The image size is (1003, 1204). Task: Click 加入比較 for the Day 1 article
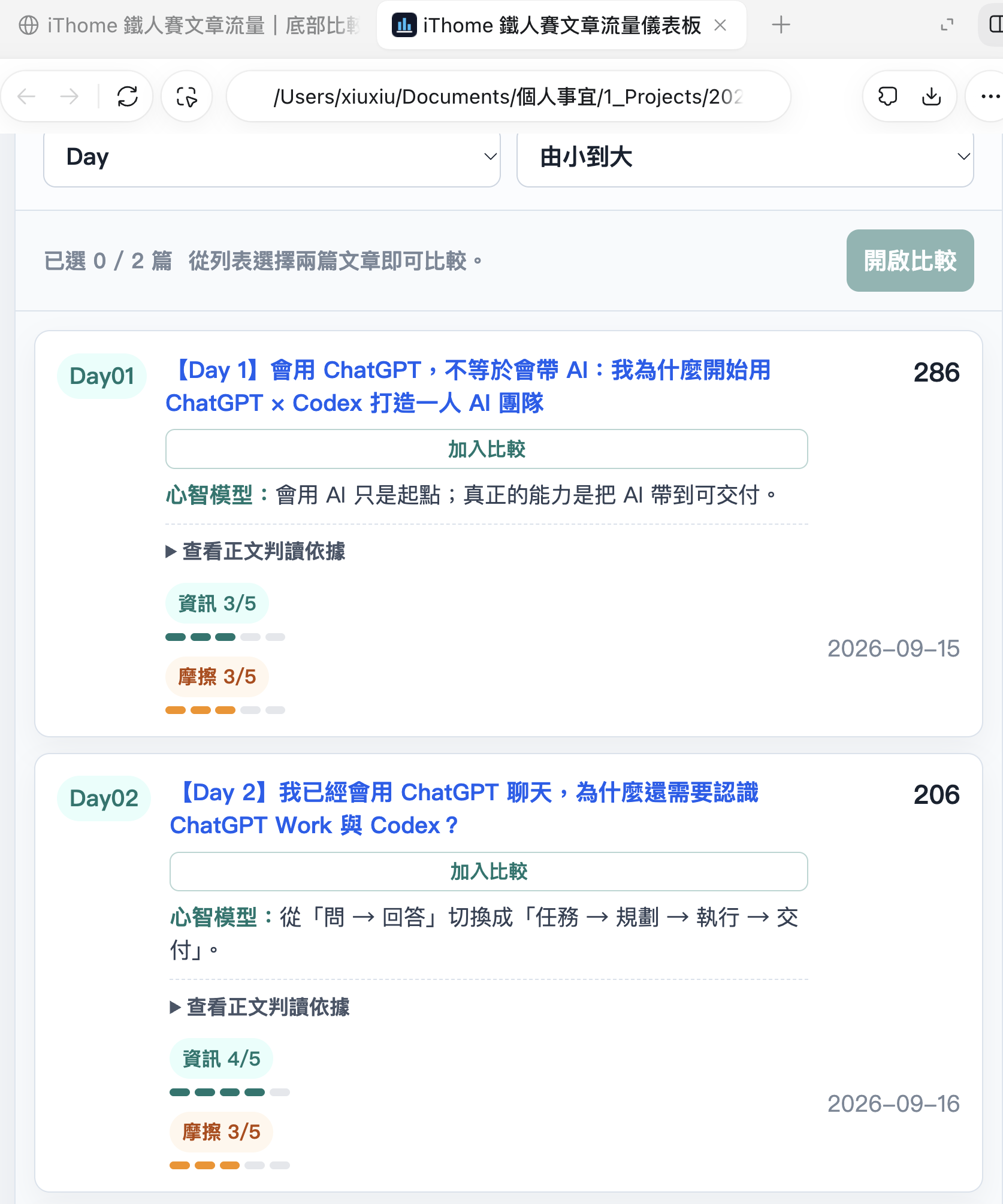[487, 449]
